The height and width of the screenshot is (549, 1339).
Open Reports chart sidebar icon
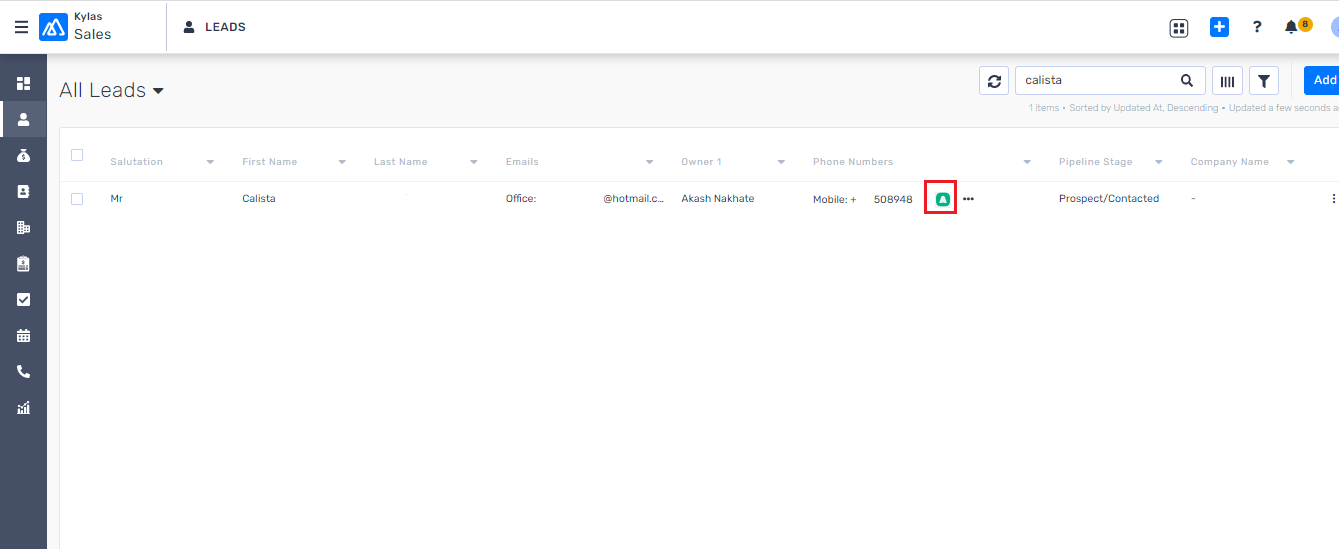[24, 407]
